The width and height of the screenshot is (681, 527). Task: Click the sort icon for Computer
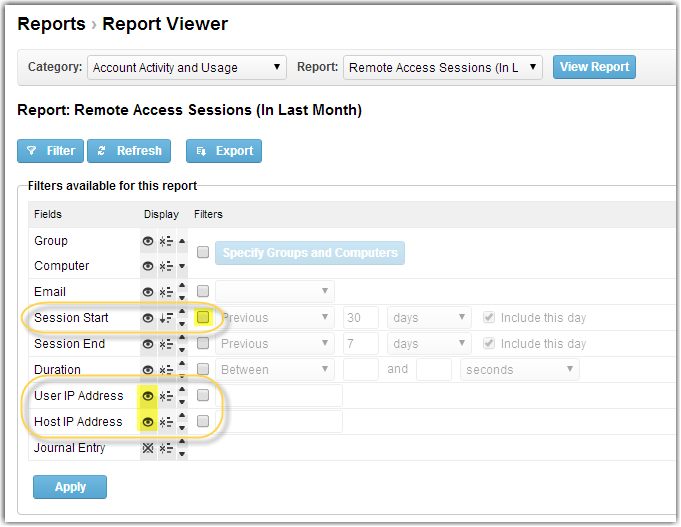tap(167, 266)
